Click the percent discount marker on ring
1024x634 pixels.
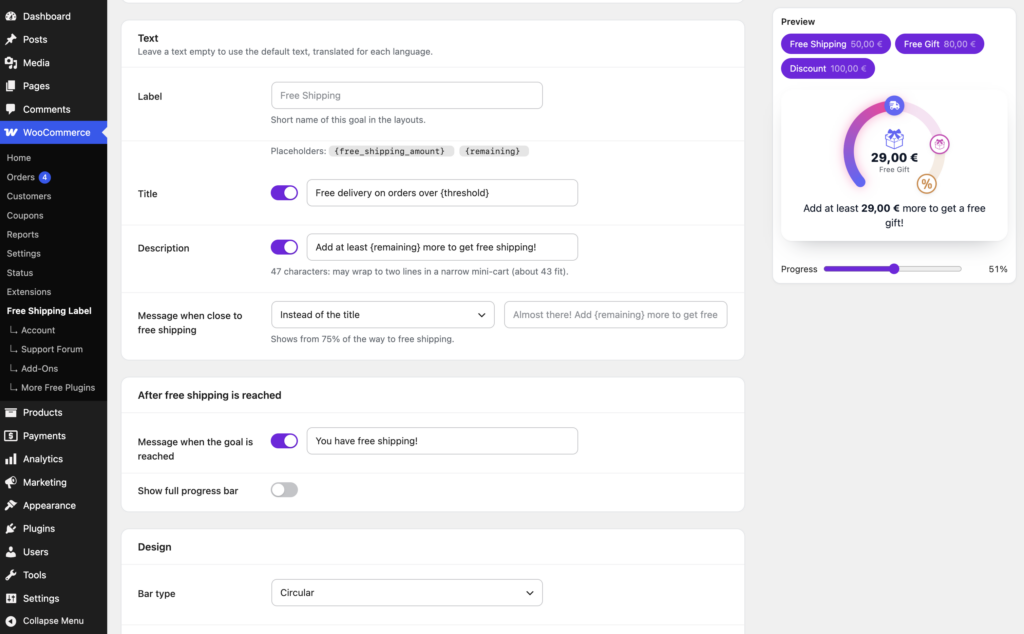926,183
